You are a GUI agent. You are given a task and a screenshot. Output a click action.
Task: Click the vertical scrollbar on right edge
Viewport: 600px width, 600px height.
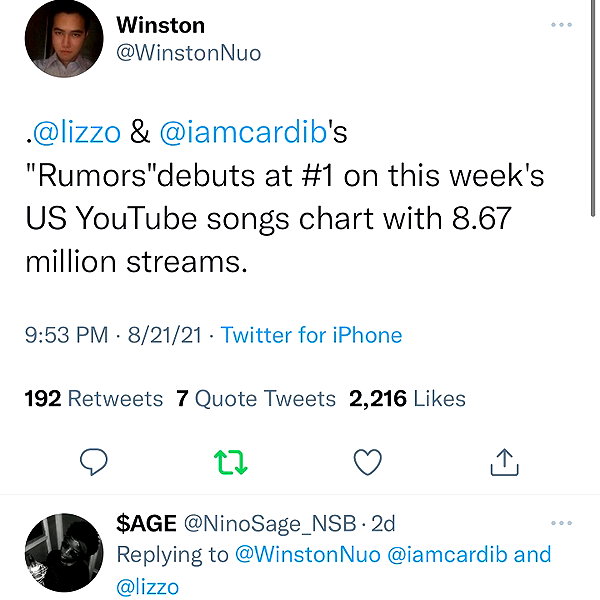tap(593, 109)
